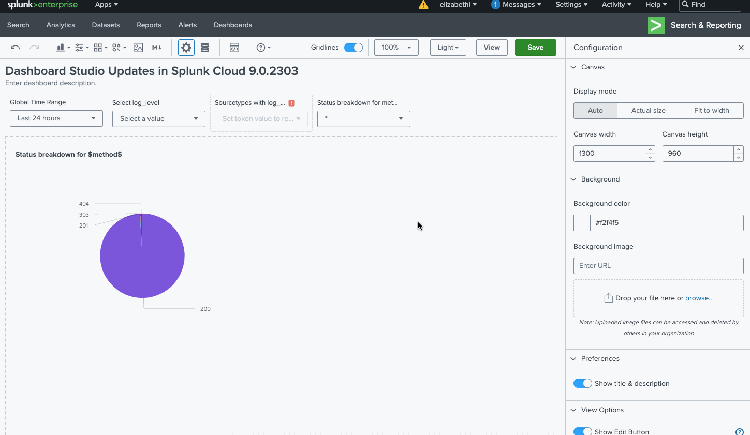Click the Background image URL field
This screenshot has width=750, height=435.
coord(658,265)
